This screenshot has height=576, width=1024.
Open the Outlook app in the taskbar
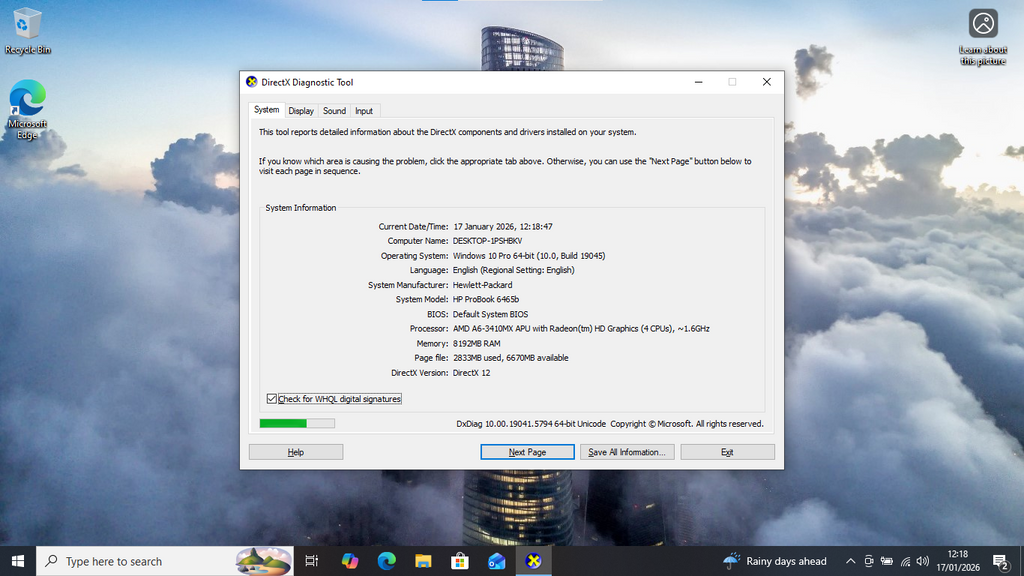[497, 561]
